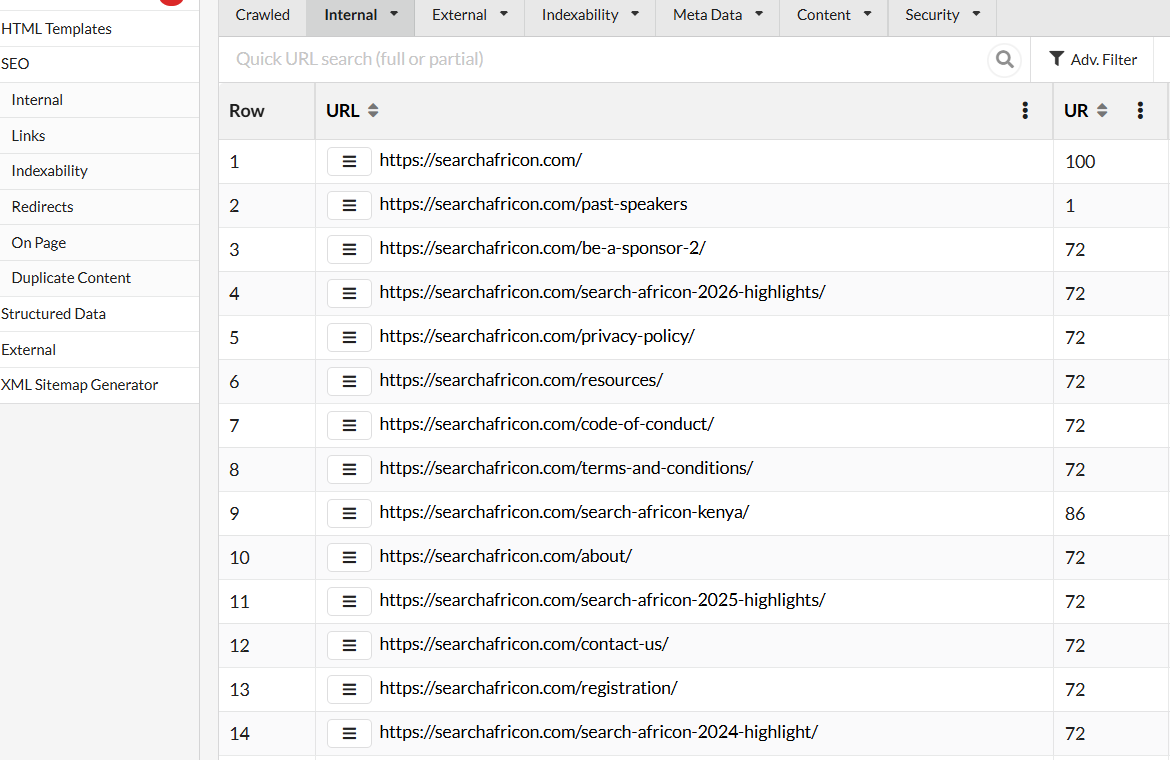Expand the External tab dropdown arrow

504,14
